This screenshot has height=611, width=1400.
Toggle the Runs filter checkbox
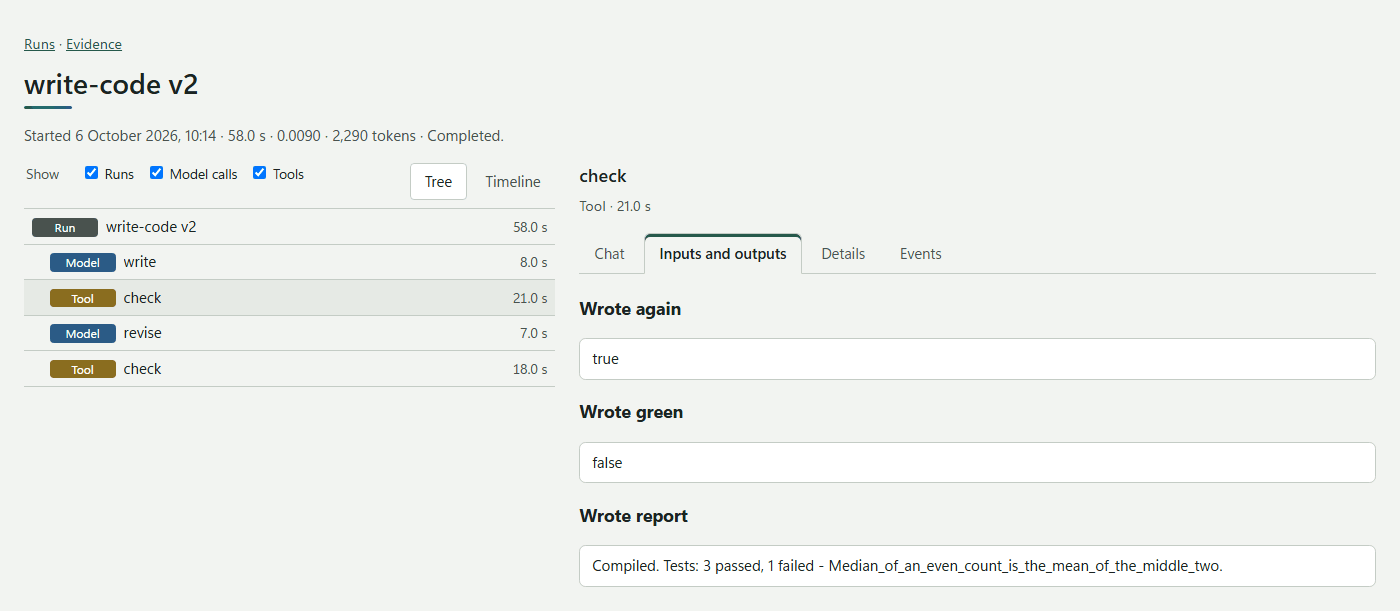pyautogui.click(x=92, y=173)
